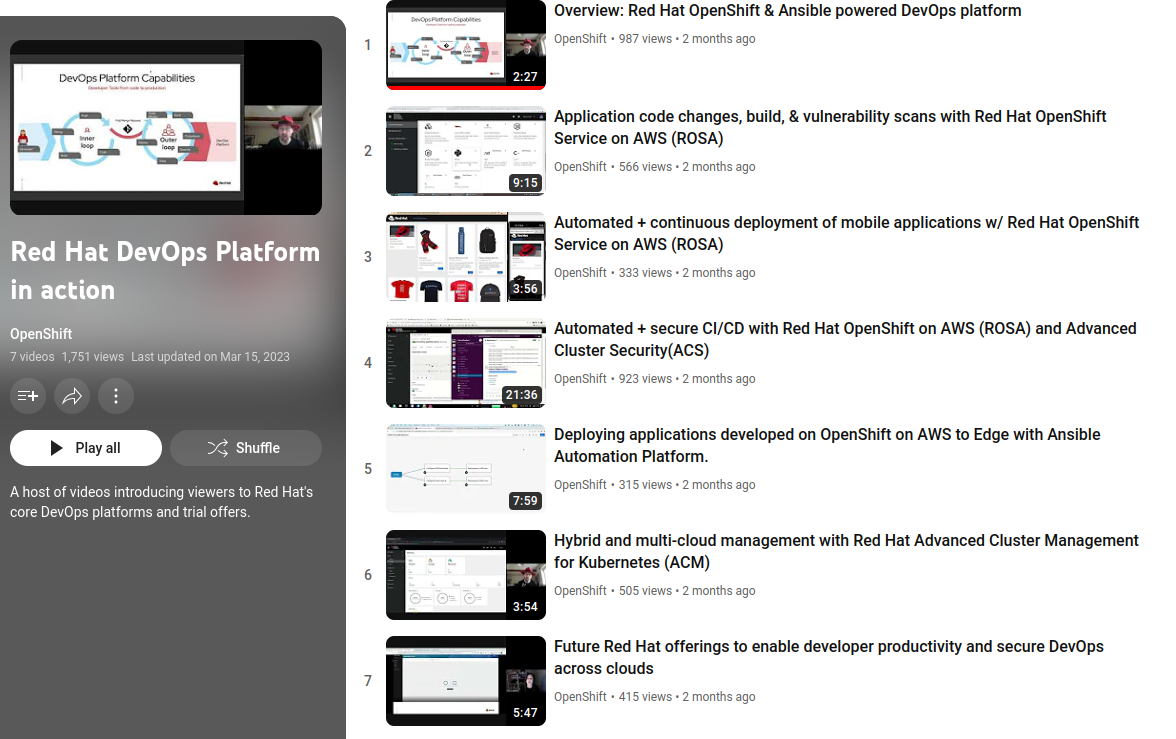Click the playlist cover thumbnail
This screenshot has height=739, width=1176.
coord(165,127)
